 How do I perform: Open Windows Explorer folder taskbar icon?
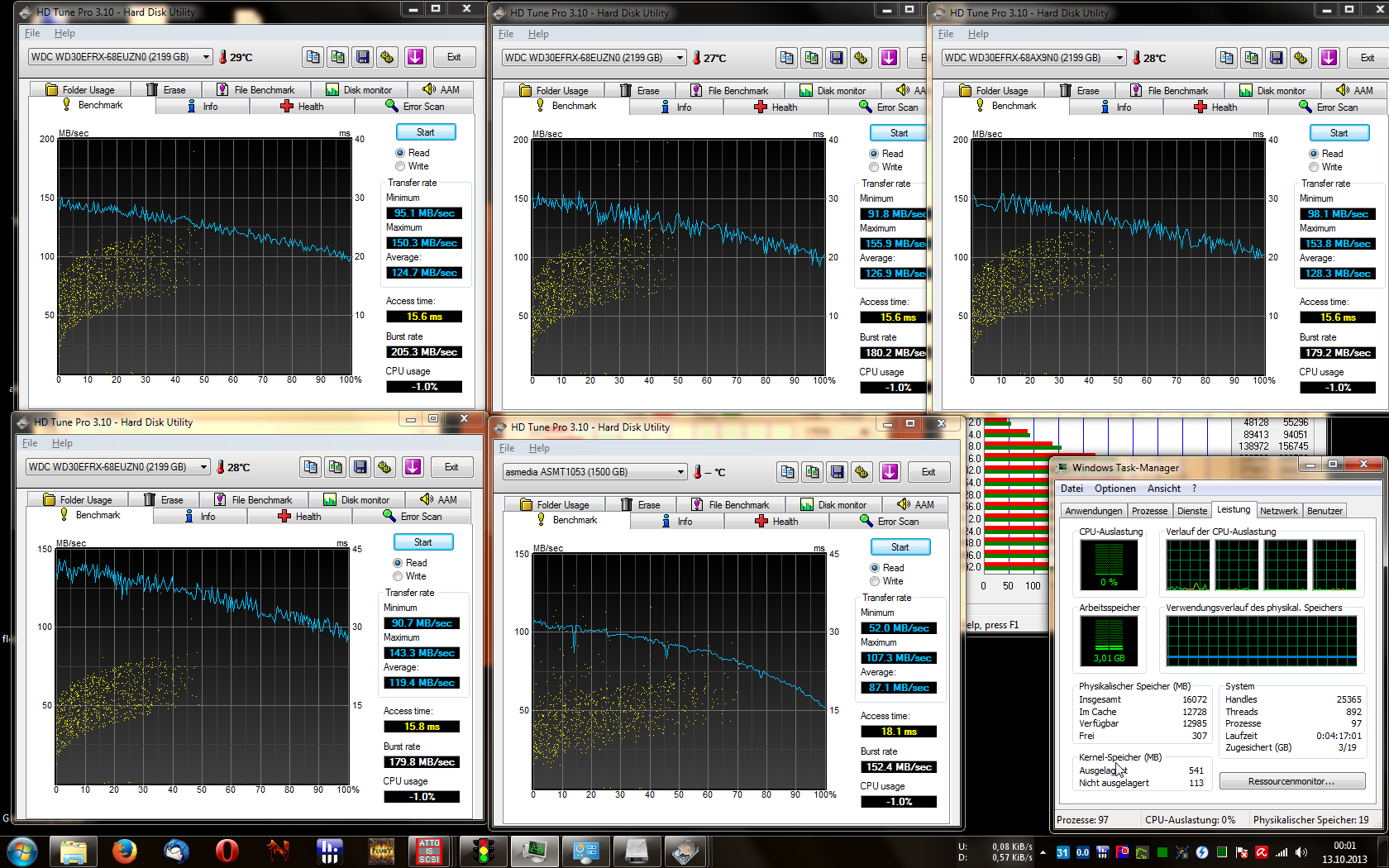[74, 851]
